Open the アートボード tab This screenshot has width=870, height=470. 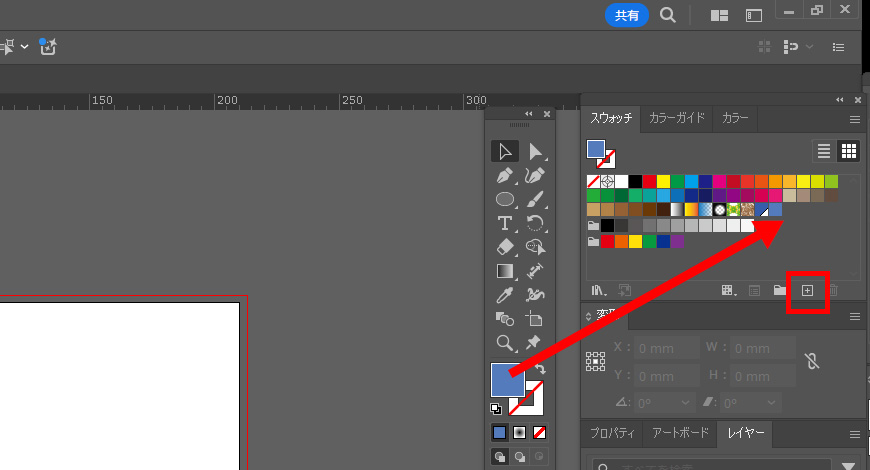tap(679, 433)
